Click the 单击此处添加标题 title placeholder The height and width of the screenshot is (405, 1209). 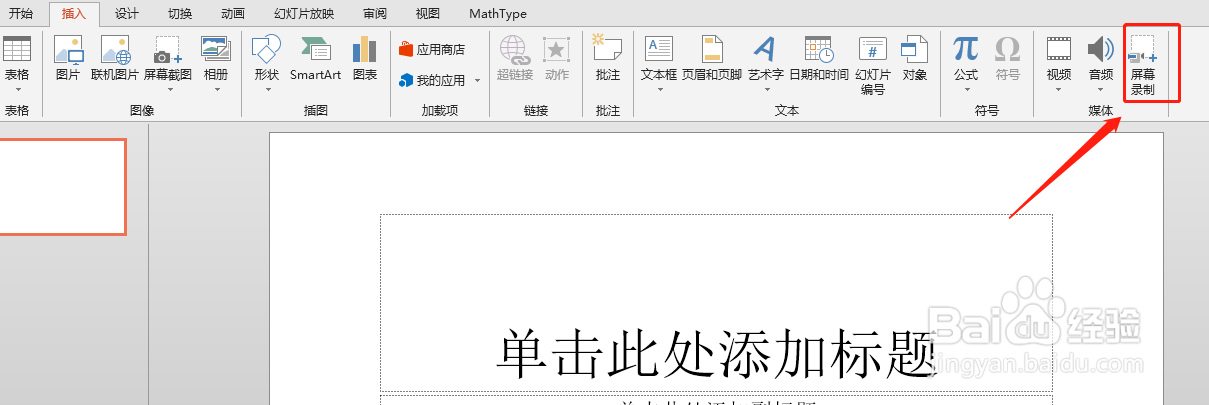(x=716, y=303)
